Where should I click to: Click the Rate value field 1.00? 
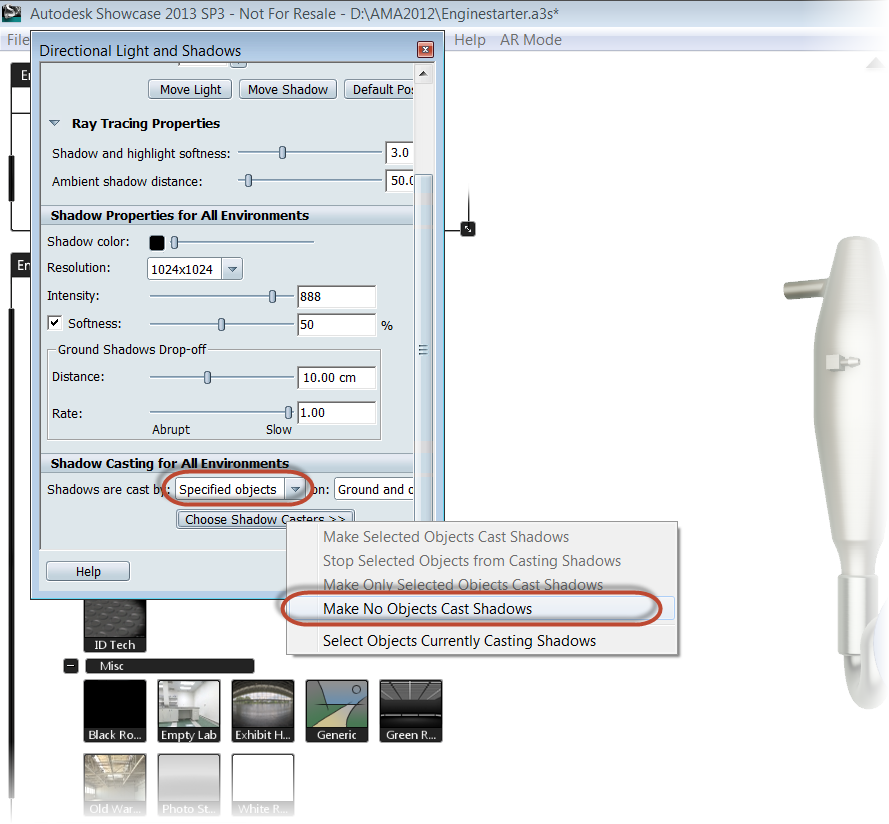click(336, 412)
